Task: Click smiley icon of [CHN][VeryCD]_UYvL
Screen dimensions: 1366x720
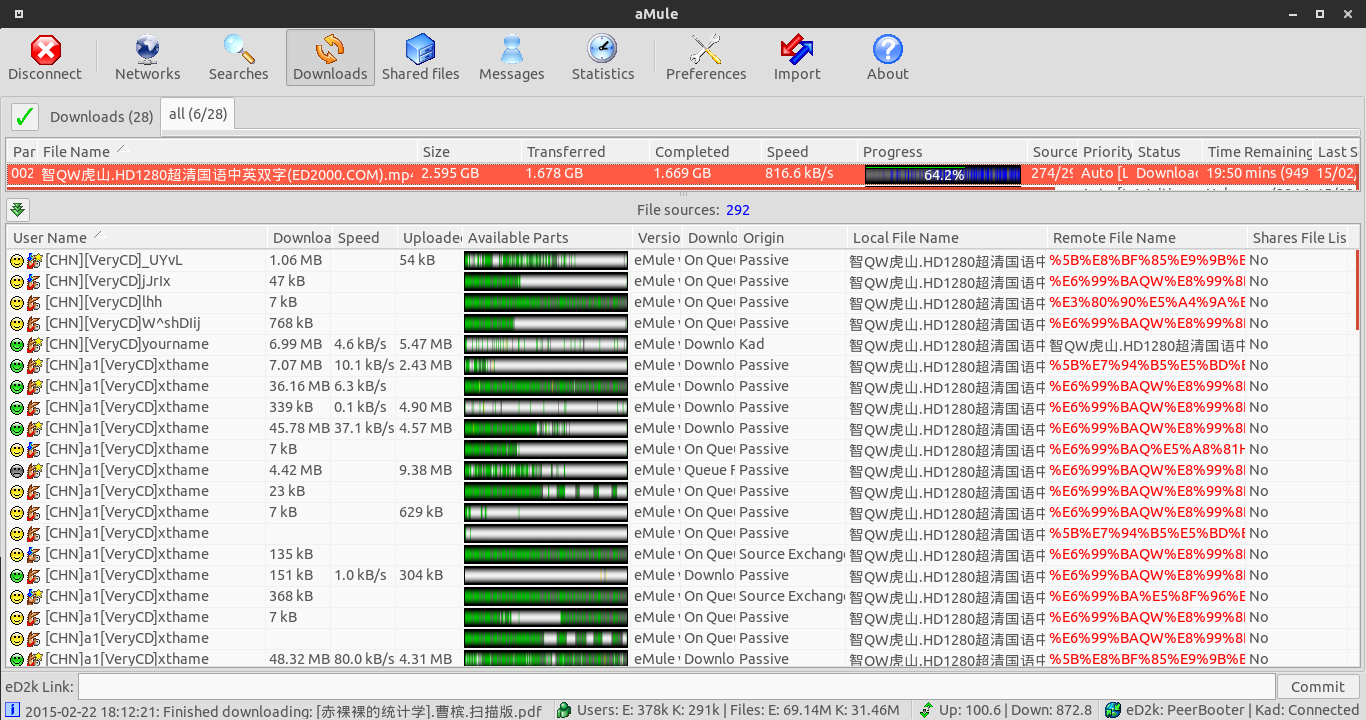Action: click(x=17, y=260)
